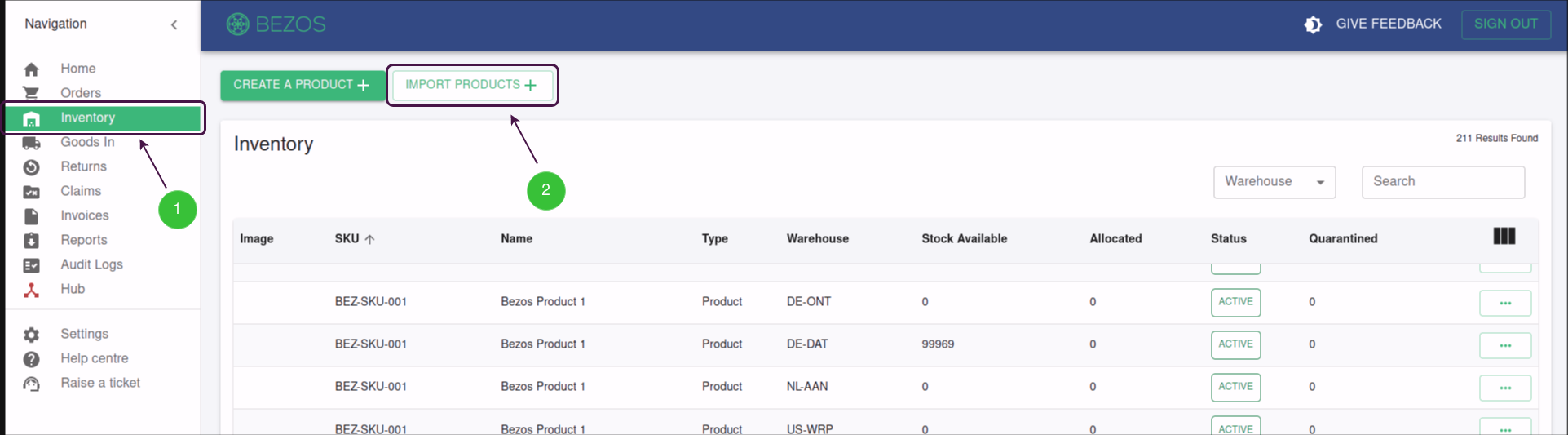
Task: Click the Home house icon in sidebar
Action: coord(31,69)
